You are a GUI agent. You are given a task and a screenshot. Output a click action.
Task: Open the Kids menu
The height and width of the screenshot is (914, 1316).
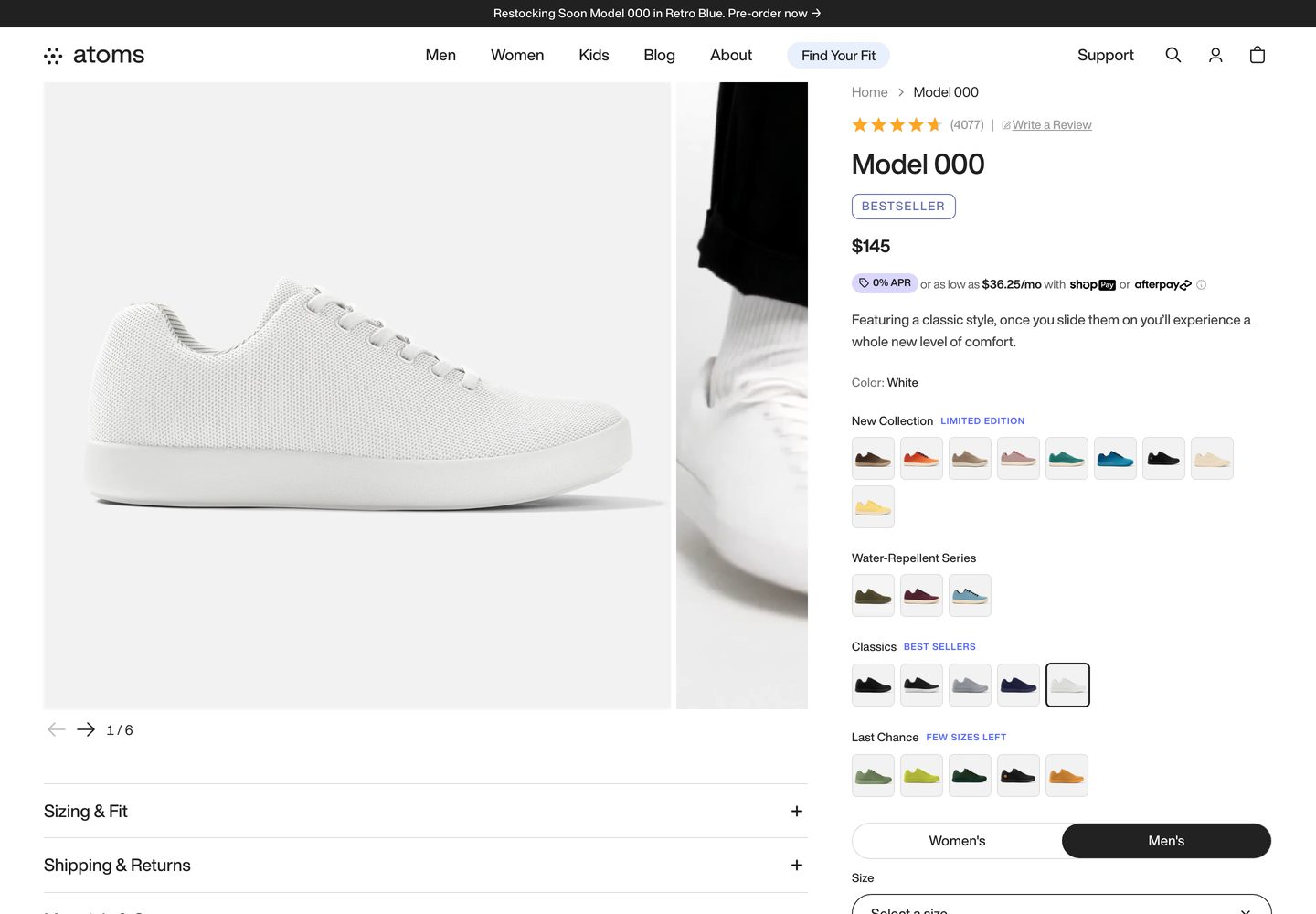(594, 55)
